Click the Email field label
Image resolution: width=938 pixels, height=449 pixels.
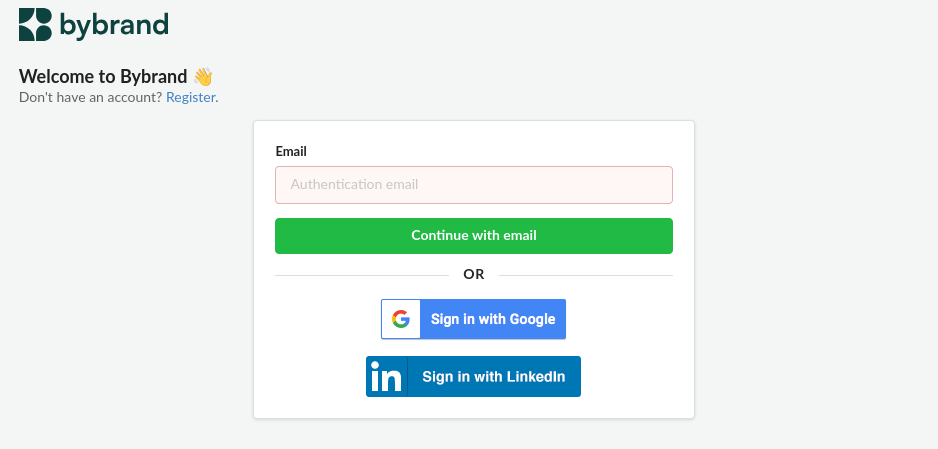(291, 151)
